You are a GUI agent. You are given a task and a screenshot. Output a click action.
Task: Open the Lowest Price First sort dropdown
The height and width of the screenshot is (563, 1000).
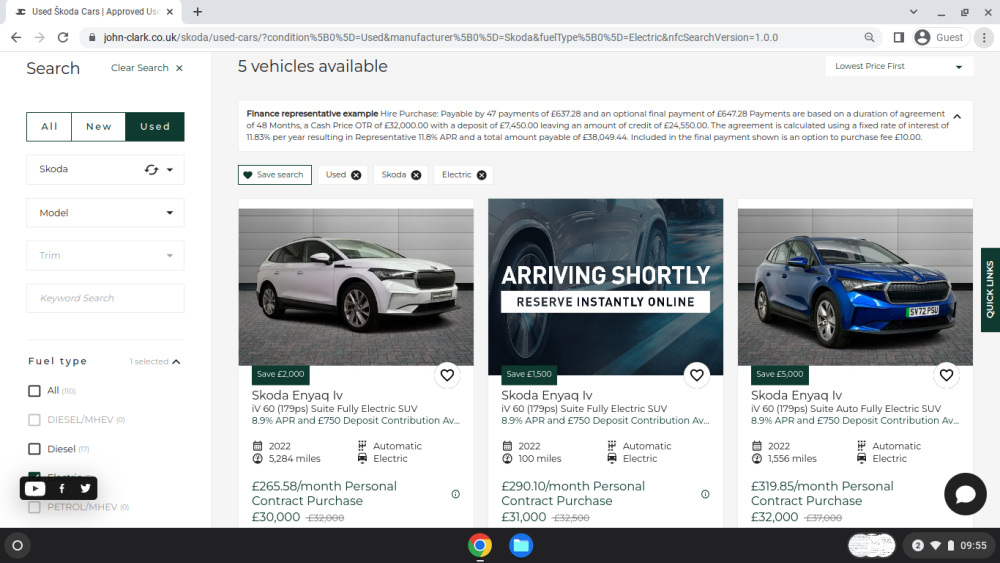[x=899, y=66]
